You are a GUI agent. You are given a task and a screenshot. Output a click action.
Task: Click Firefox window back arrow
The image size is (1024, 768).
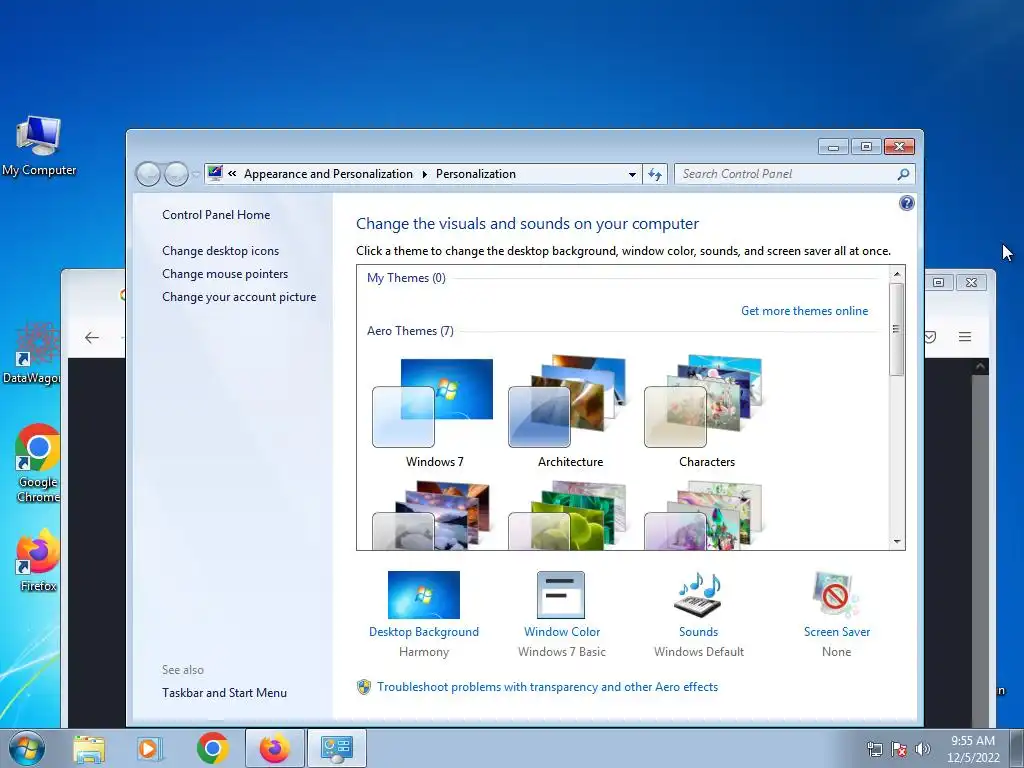92,337
